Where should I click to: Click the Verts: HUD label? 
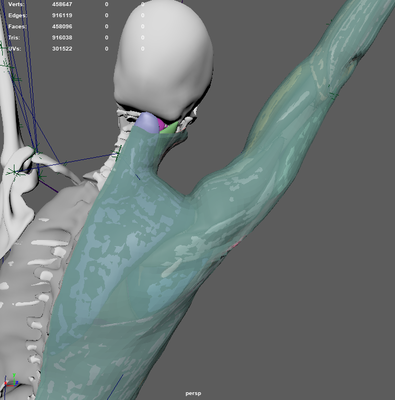16,4
